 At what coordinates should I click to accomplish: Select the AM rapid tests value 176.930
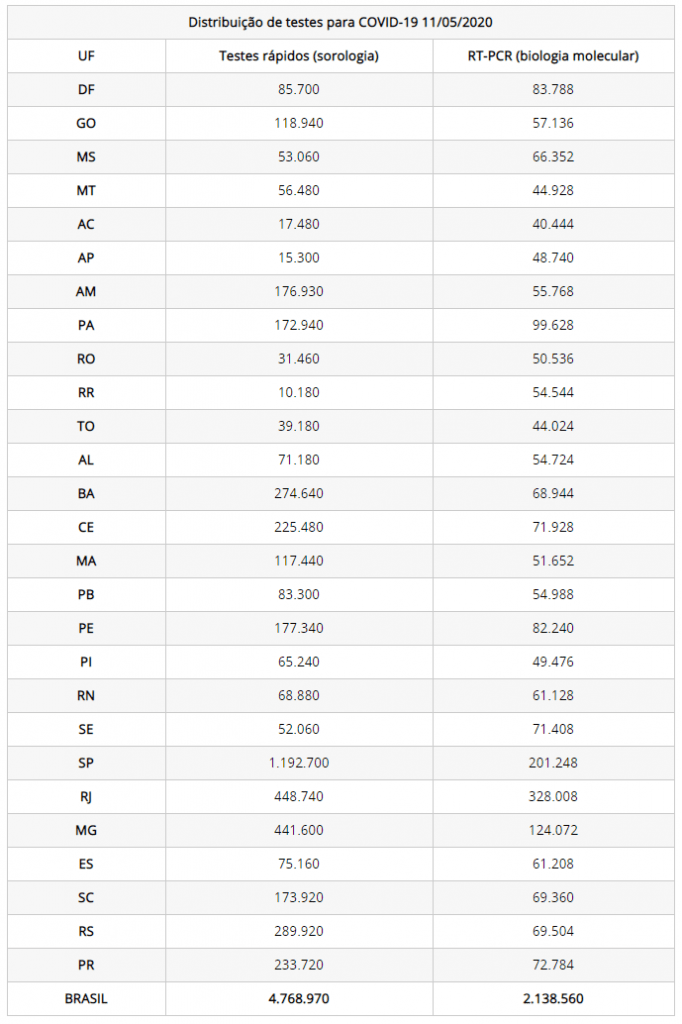pyautogui.click(x=299, y=291)
